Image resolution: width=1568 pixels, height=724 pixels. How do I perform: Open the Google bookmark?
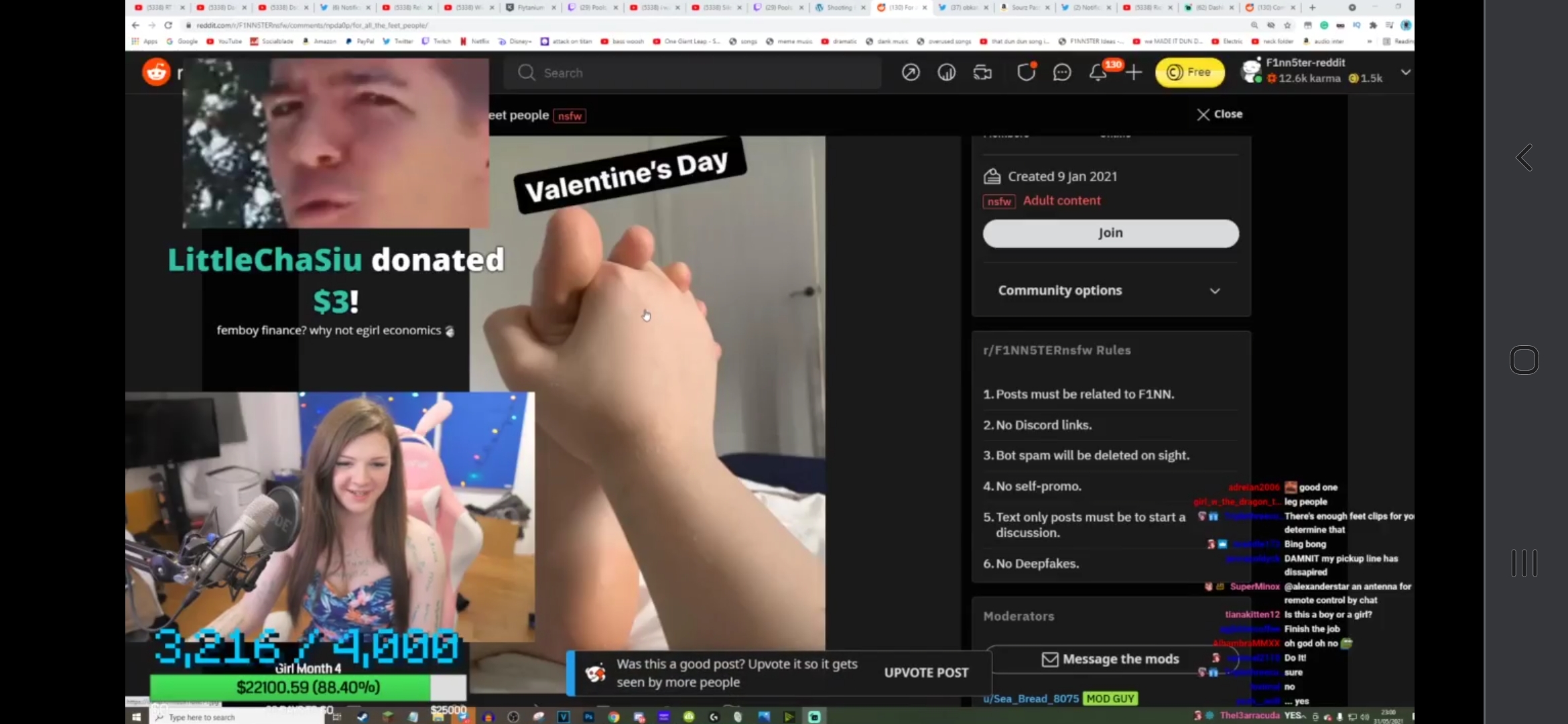(182, 41)
